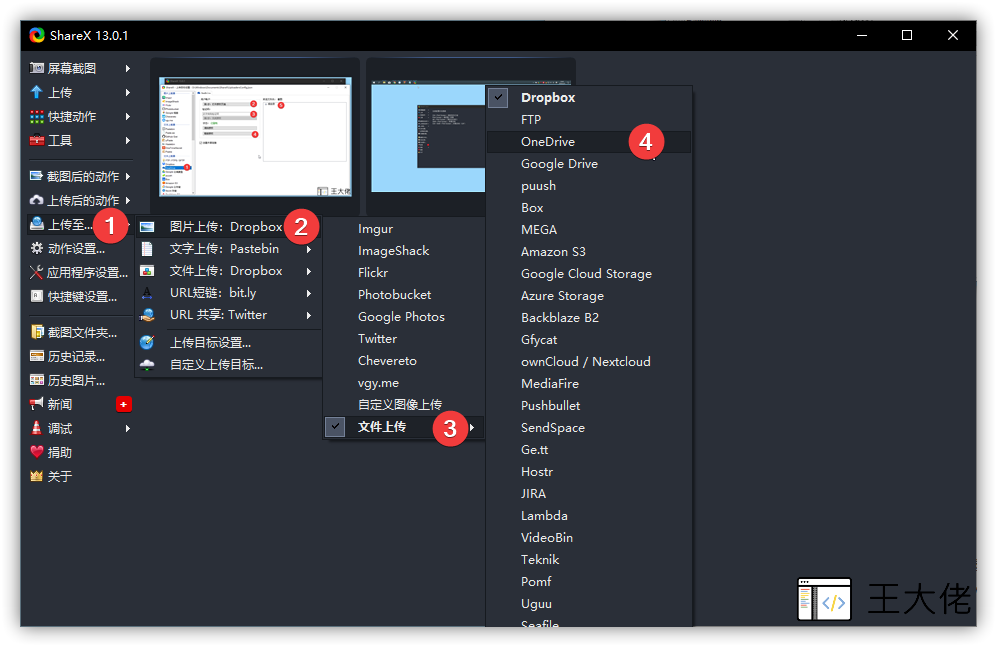Viewport: 997px width, 647px height.
Task: Click the destination settings (上传目标设置) globe icon
Action: (147, 343)
